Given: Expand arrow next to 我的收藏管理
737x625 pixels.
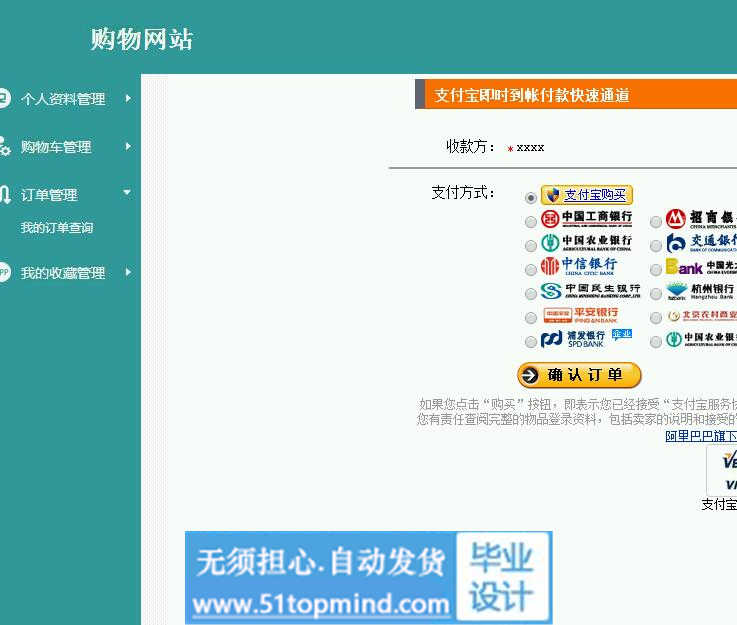Looking at the screenshot, I should (x=128, y=272).
